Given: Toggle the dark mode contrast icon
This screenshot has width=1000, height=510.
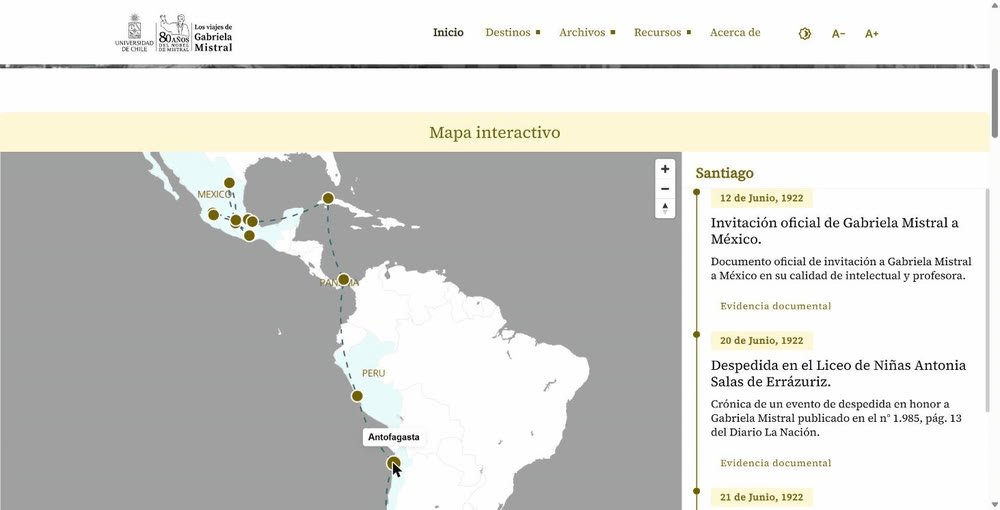Looking at the screenshot, I should pos(805,34).
